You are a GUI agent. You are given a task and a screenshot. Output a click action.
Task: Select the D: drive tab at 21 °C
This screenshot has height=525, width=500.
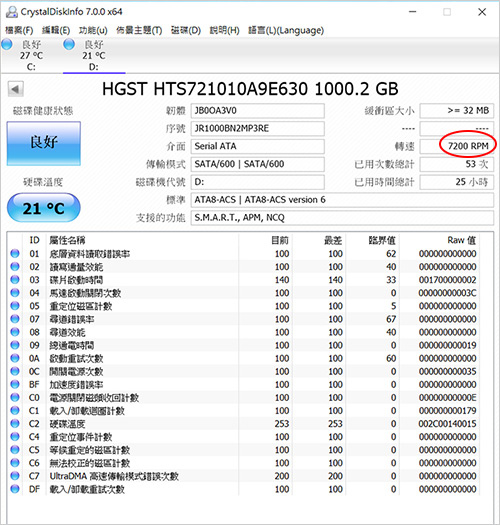point(94,55)
